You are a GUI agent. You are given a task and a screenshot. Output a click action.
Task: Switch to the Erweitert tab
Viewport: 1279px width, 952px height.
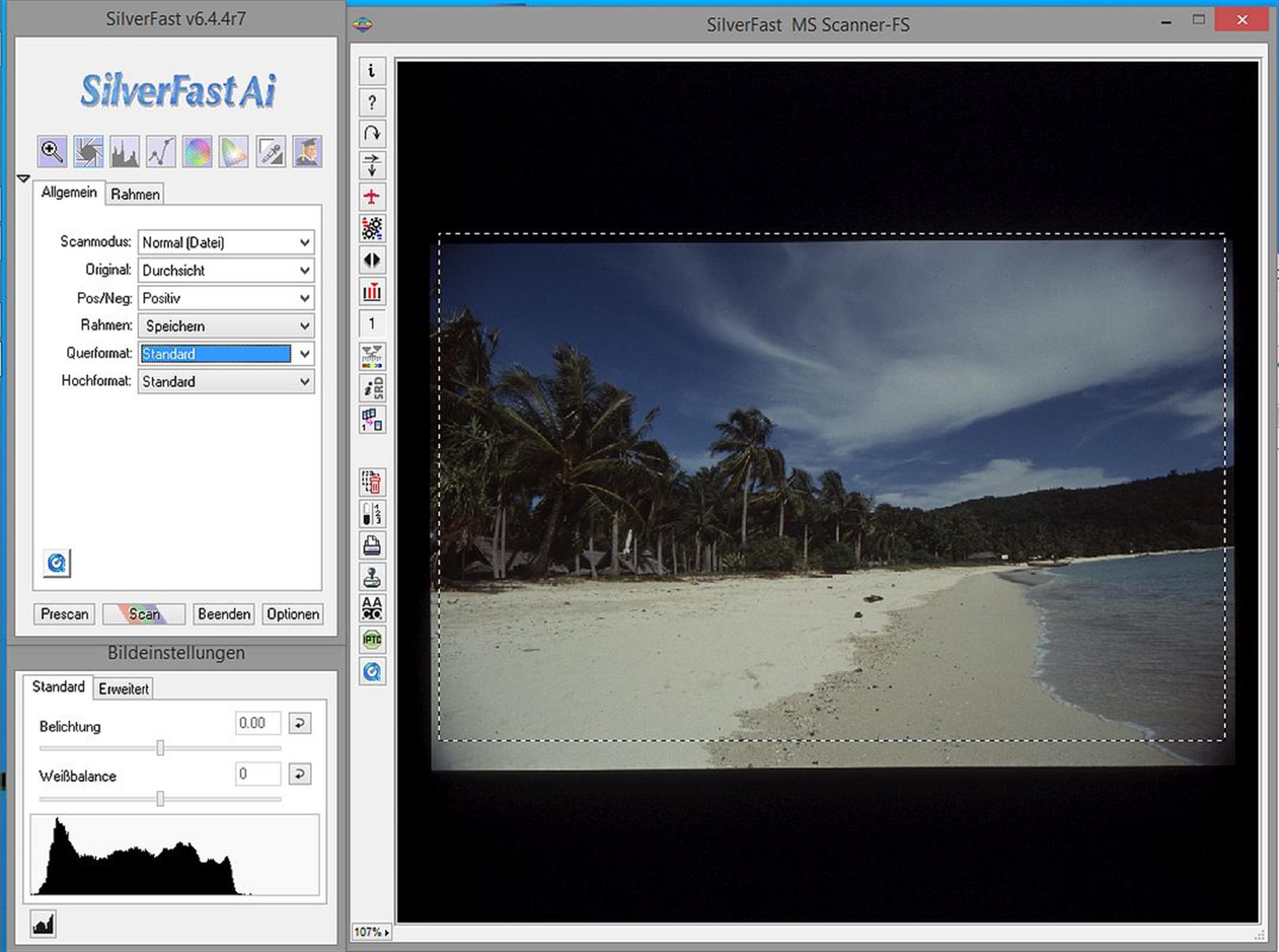click(x=123, y=689)
